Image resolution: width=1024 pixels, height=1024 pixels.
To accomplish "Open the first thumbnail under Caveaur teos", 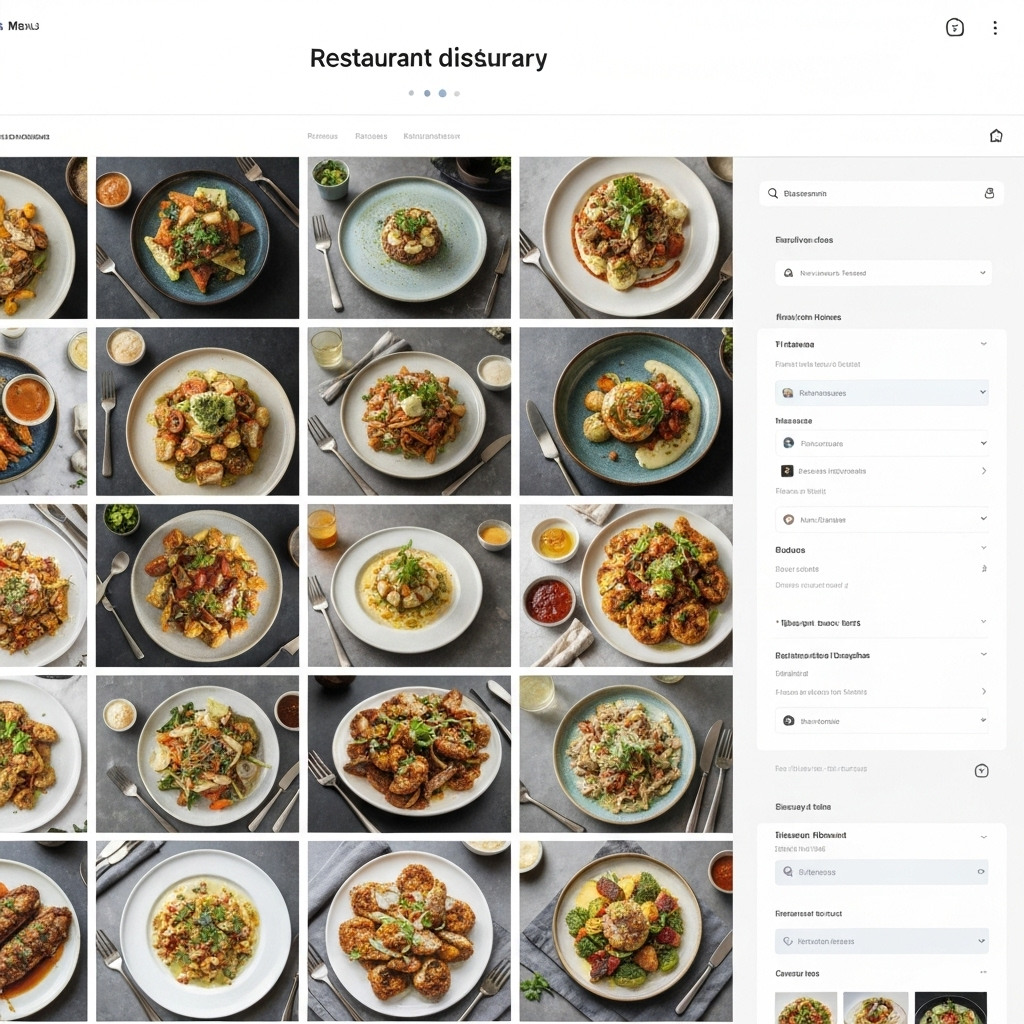I will click(x=805, y=1008).
